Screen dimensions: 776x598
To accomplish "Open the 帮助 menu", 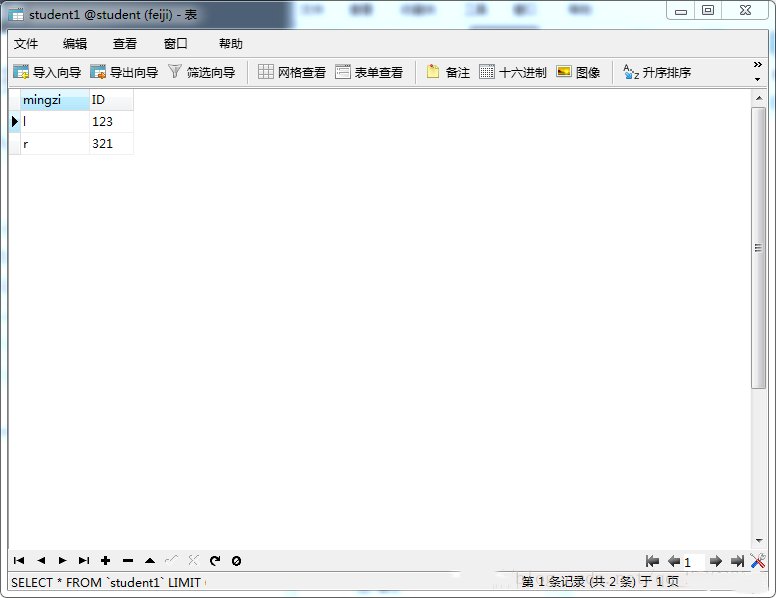I will click(231, 44).
